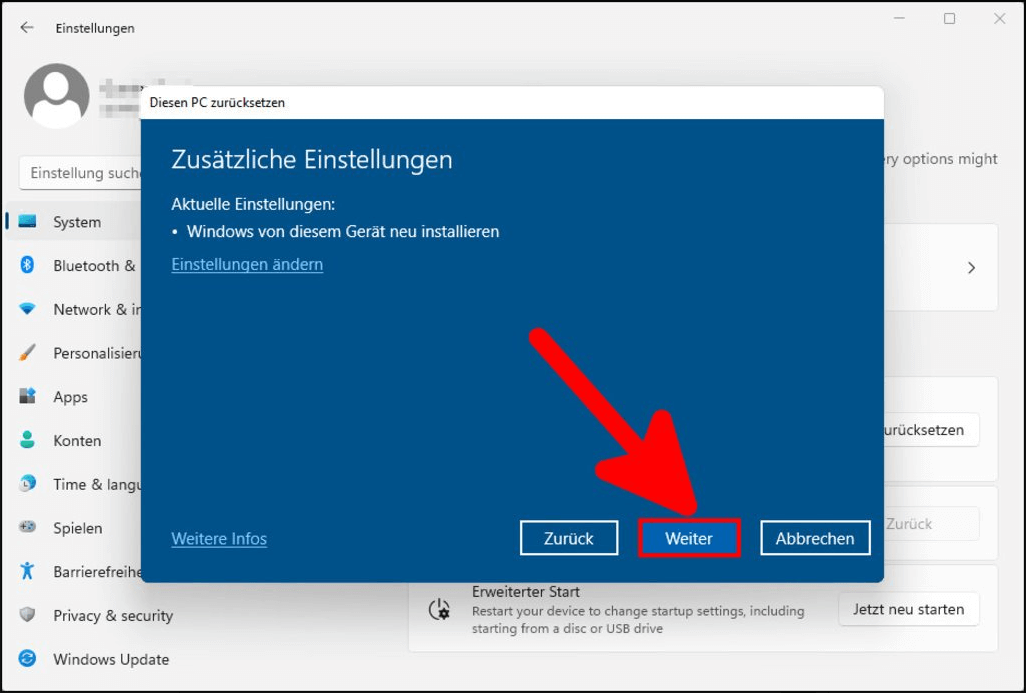Select the Privacy & security shield icon
Screen dimensions: 1026x693
29,616
